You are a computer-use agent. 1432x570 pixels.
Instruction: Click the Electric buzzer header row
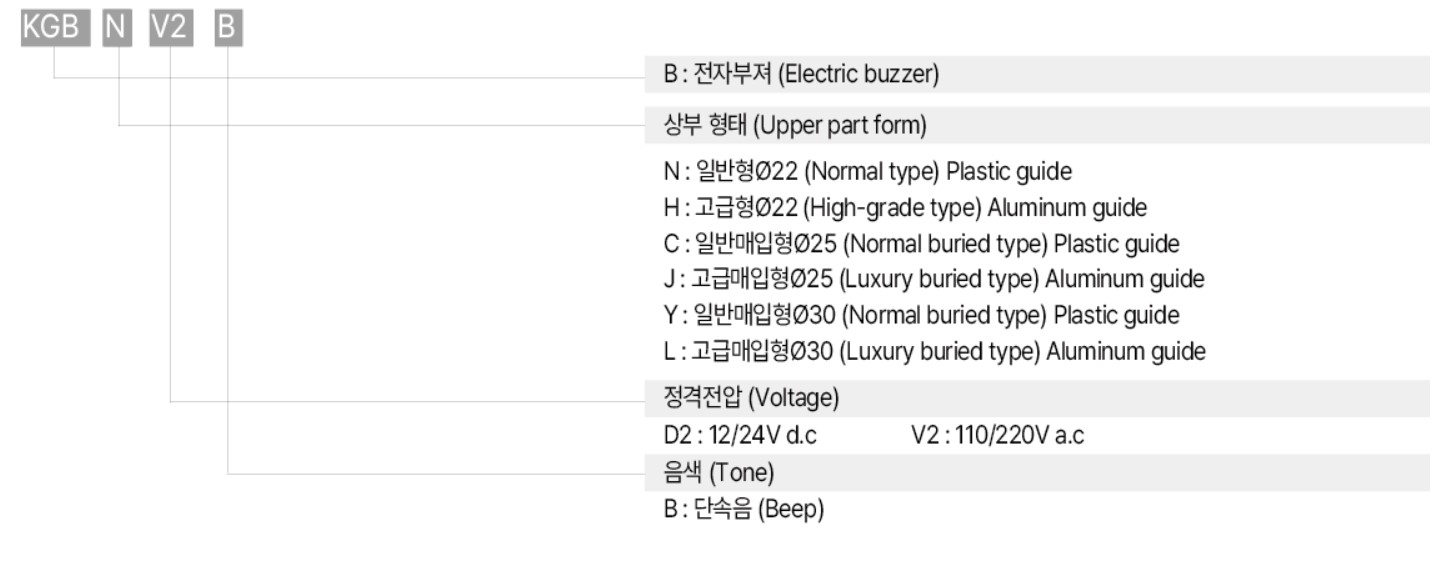1042,75
